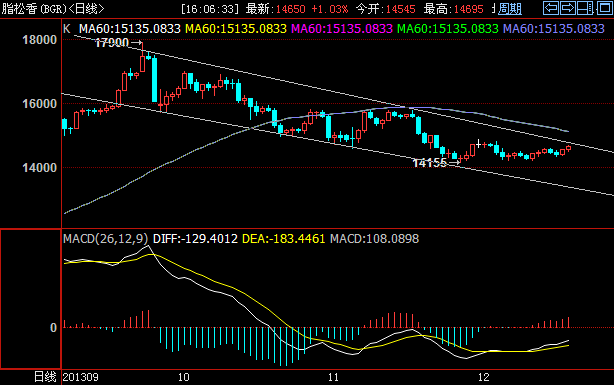This screenshot has width=614, height=385.
Task: Select the blue MA60 indicator label
Action: (554, 29)
